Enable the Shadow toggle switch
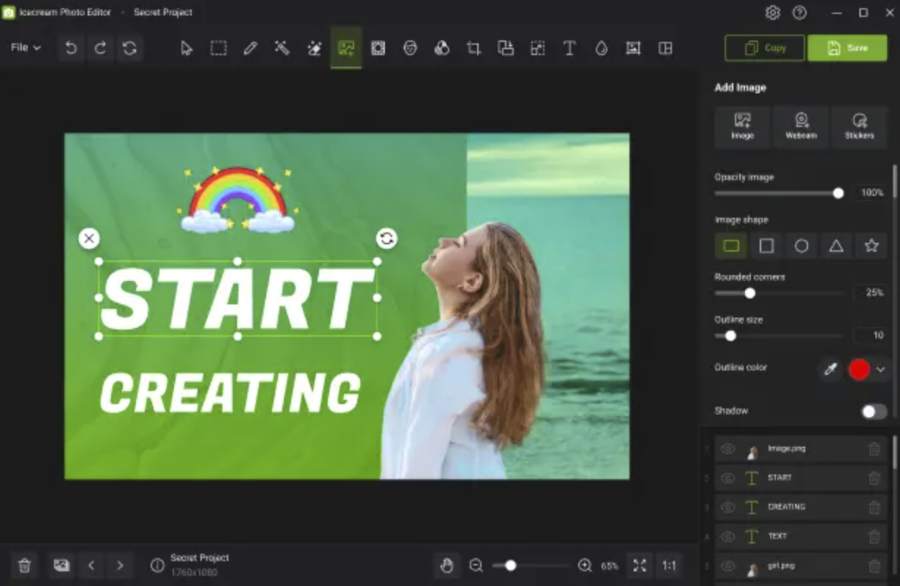 pos(873,412)
